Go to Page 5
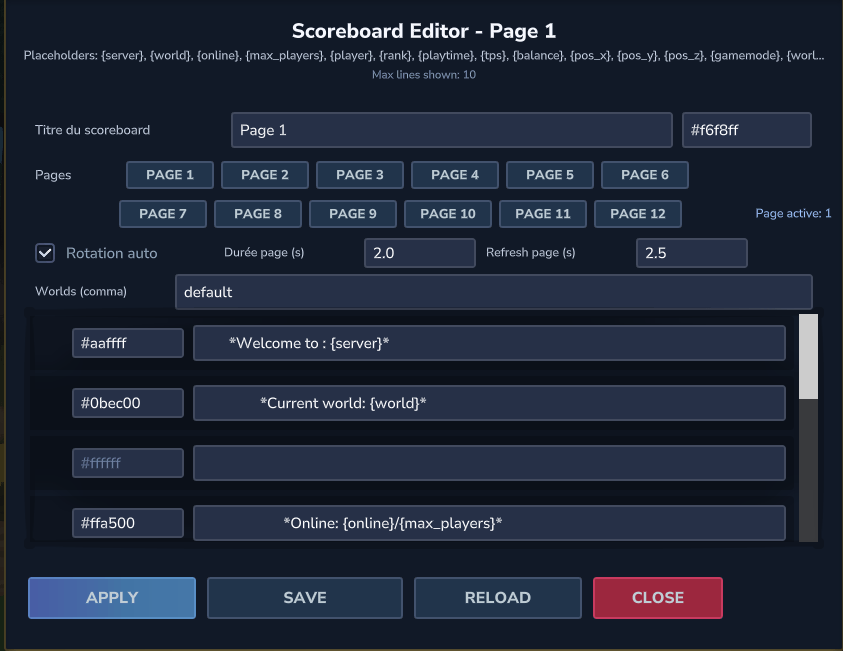The width and height of the screenshot is (843, 651). tap(549, 175)
